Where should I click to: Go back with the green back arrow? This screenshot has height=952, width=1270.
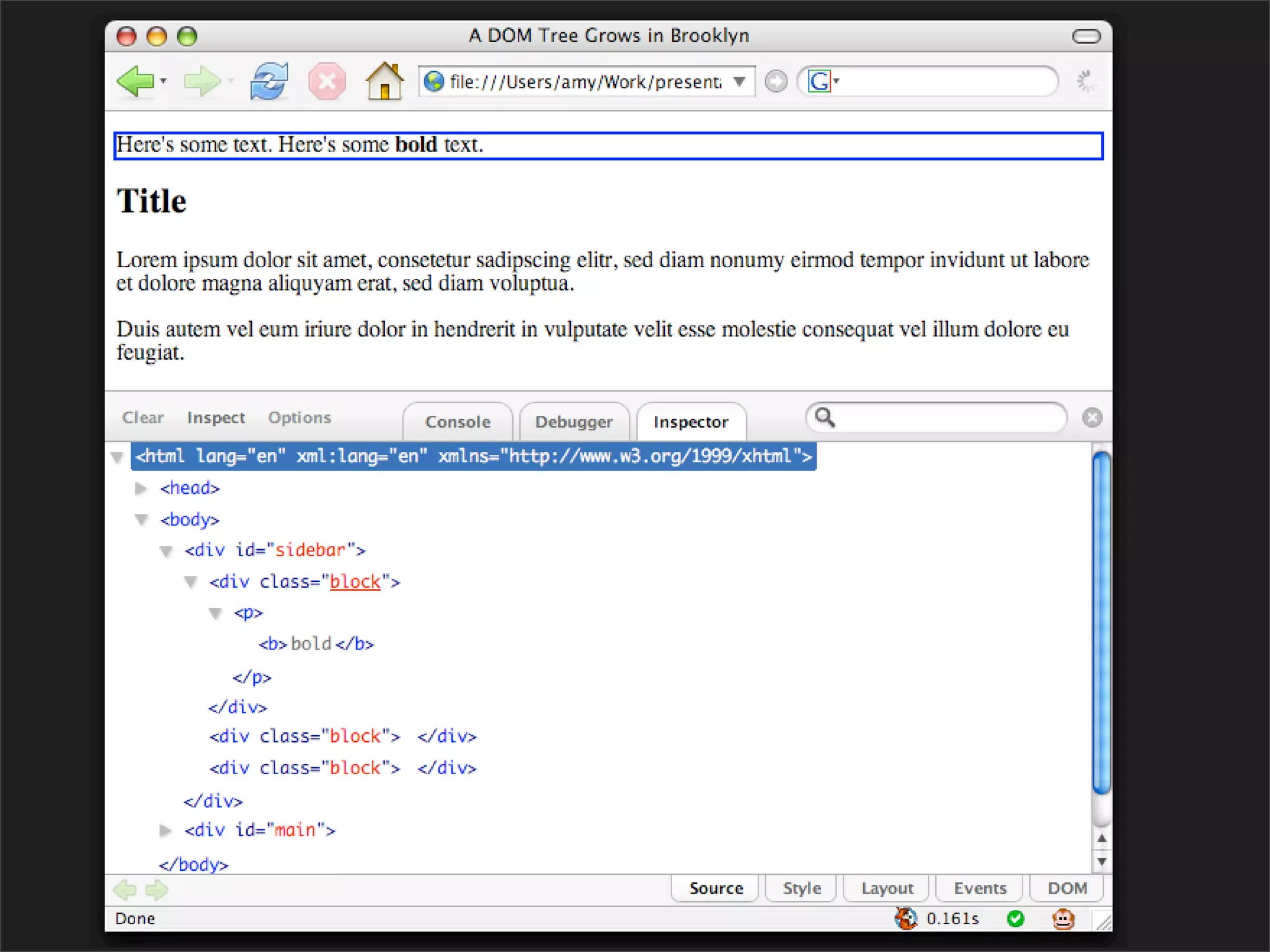[x=135, y=81]
